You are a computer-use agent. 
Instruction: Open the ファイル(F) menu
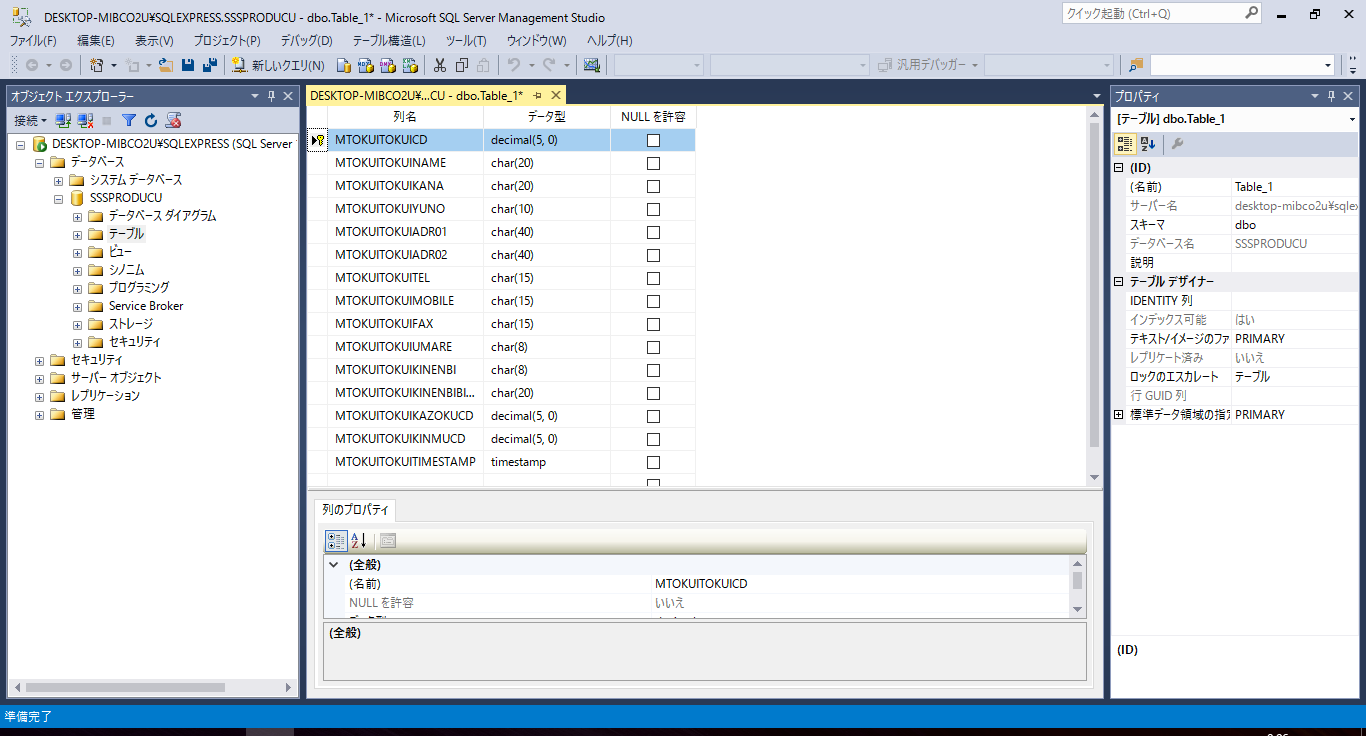pyautogui.click(x=33, y=41)
